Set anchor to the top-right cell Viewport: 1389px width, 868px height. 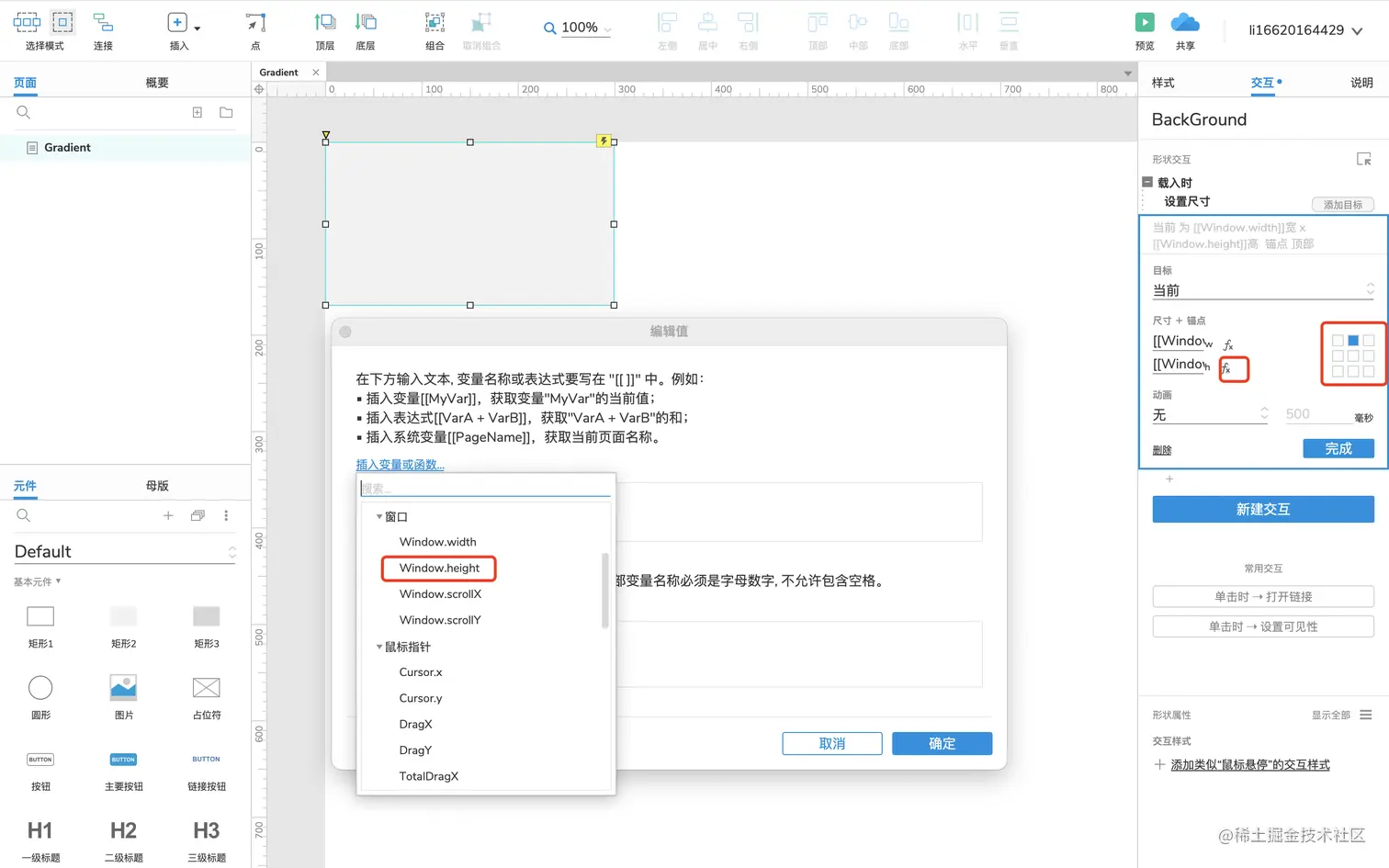pyautogui.click(x=1369, y=341)
